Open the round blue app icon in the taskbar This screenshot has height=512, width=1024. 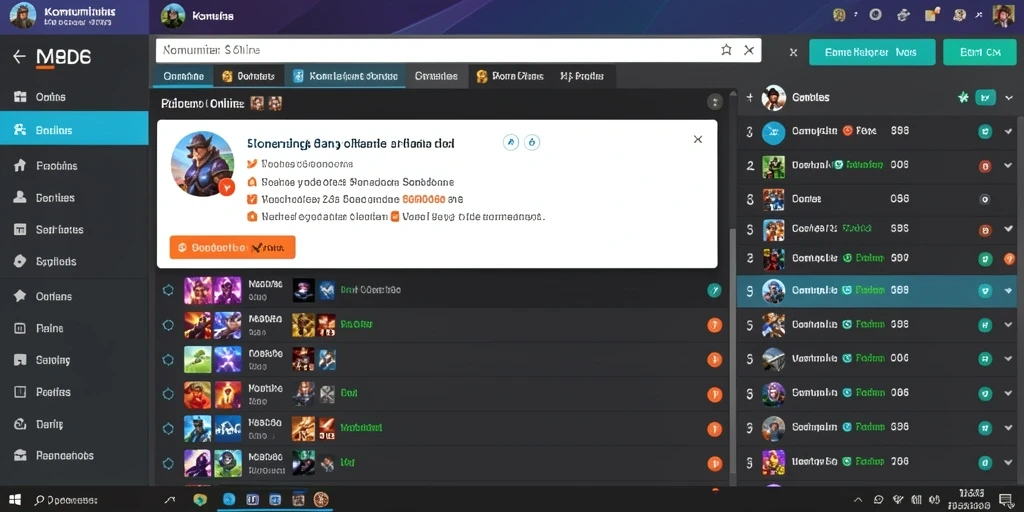[229, 500]
